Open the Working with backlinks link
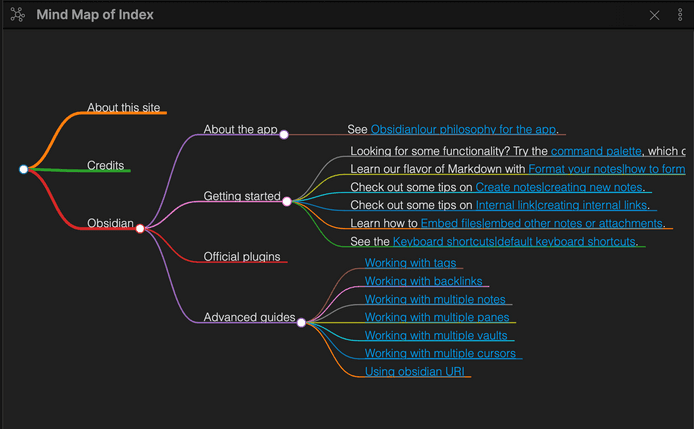The image size is (694, 429). [x=423, y=281]
